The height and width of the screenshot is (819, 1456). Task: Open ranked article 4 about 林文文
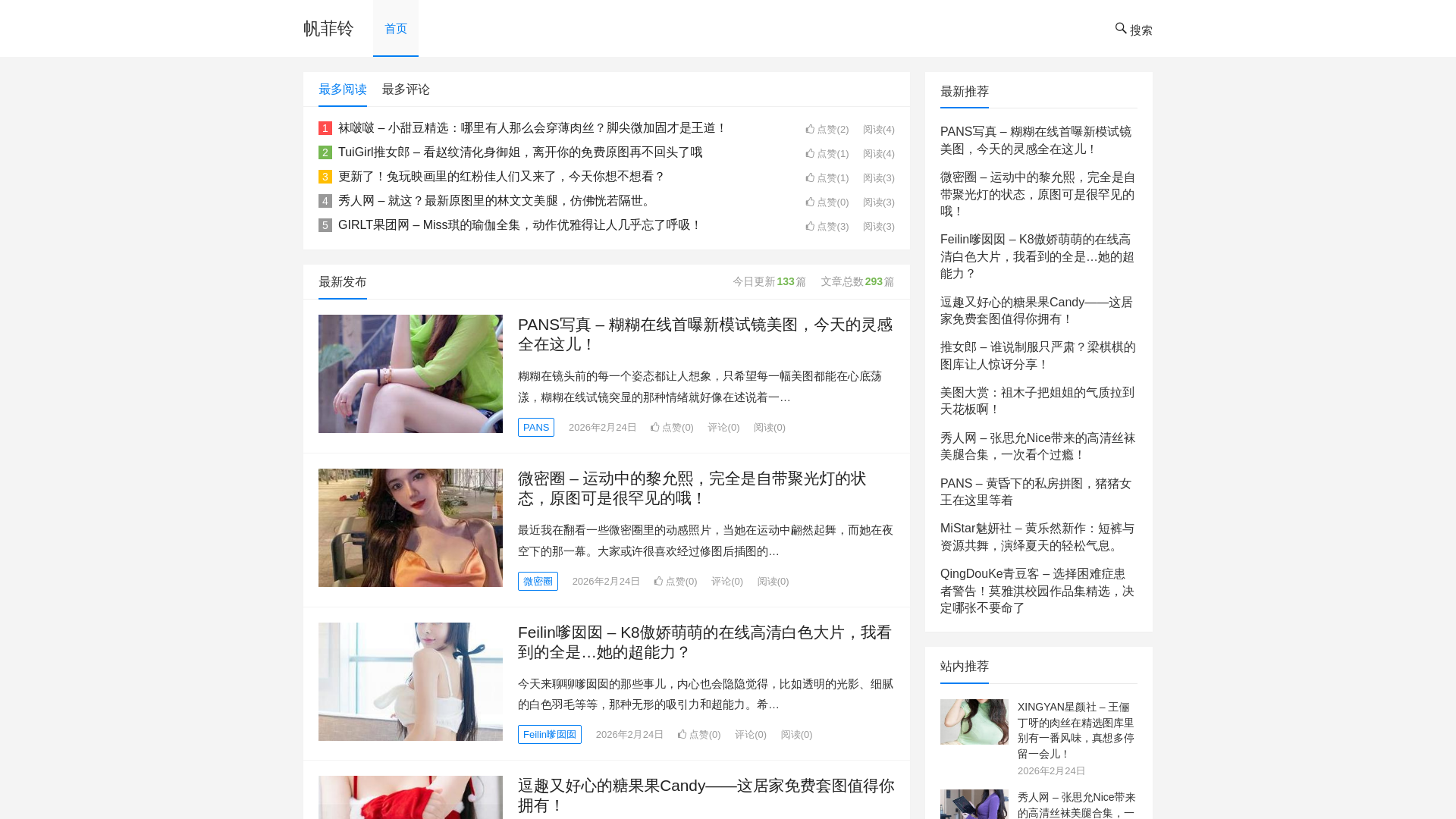pyautogui.click(x=495, y=201)
